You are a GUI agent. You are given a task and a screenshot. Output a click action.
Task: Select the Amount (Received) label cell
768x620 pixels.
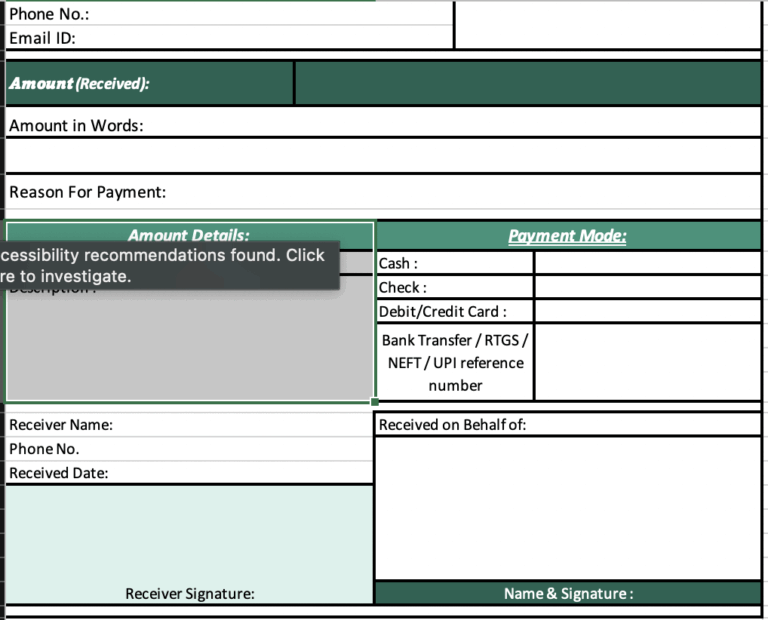(x=149, y=83)
